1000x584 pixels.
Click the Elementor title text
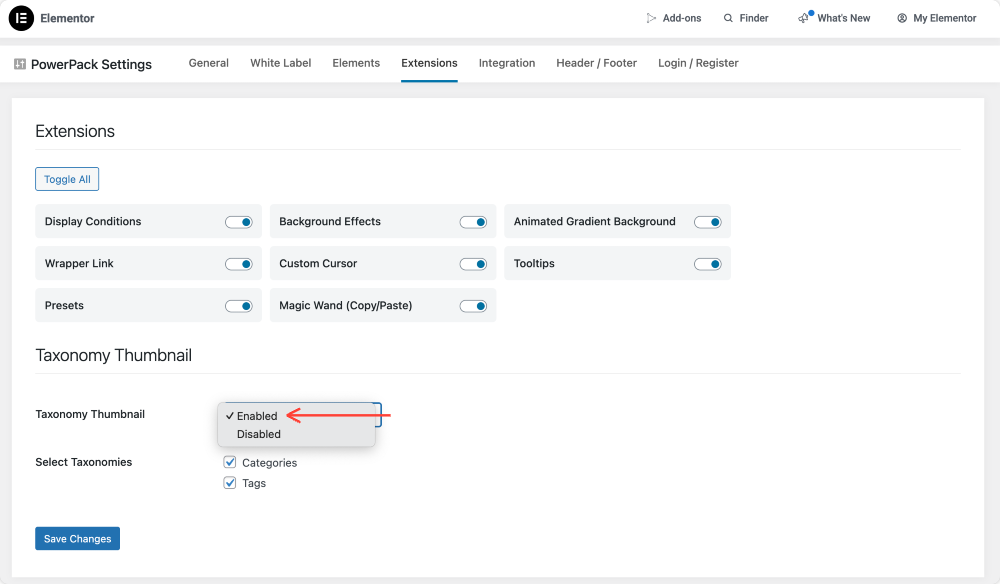[67, 18]
